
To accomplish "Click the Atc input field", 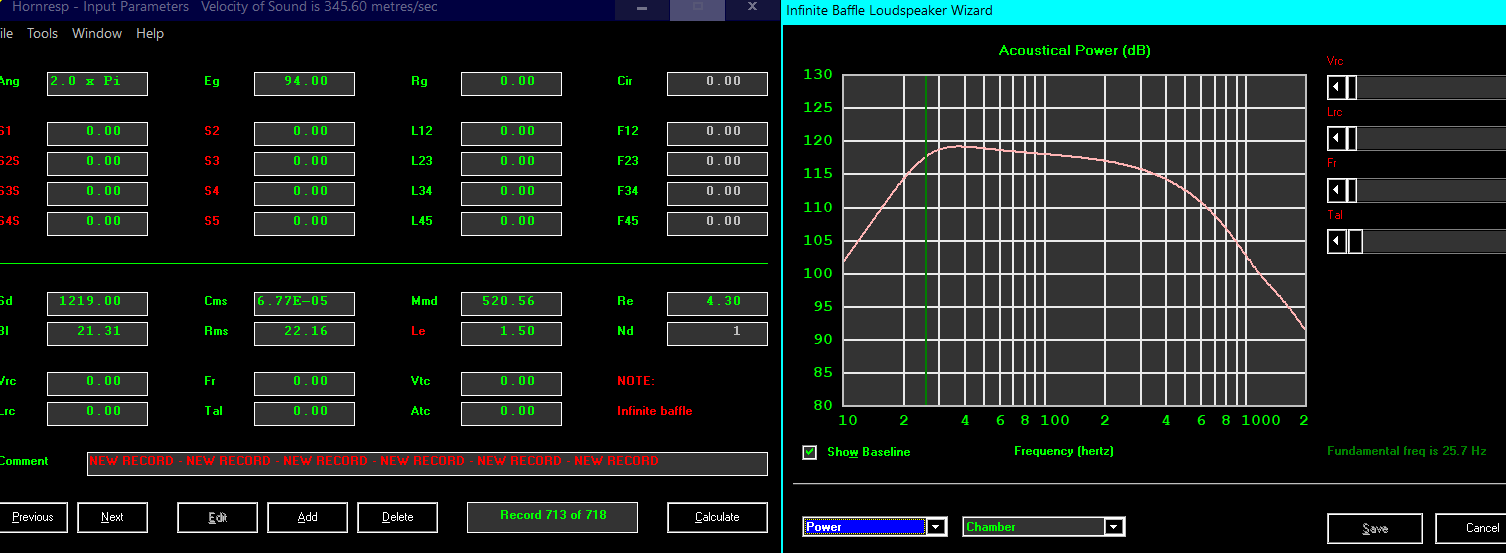I will 511,413.
